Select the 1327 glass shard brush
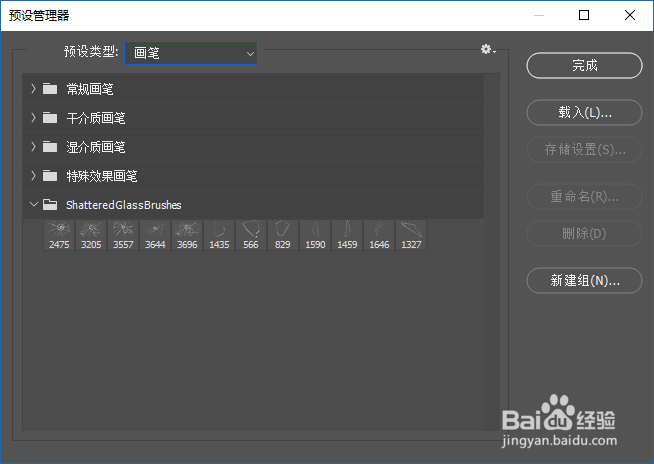Screen dimensions: 654x464 [x=411, y=235]
